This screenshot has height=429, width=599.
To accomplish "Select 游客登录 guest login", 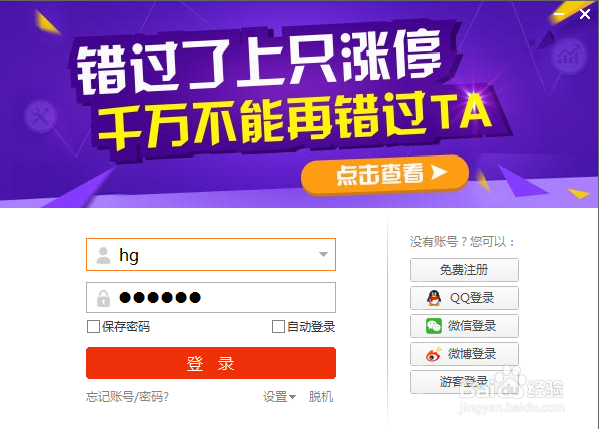I will pyautogui.click(x=464, y=382).
